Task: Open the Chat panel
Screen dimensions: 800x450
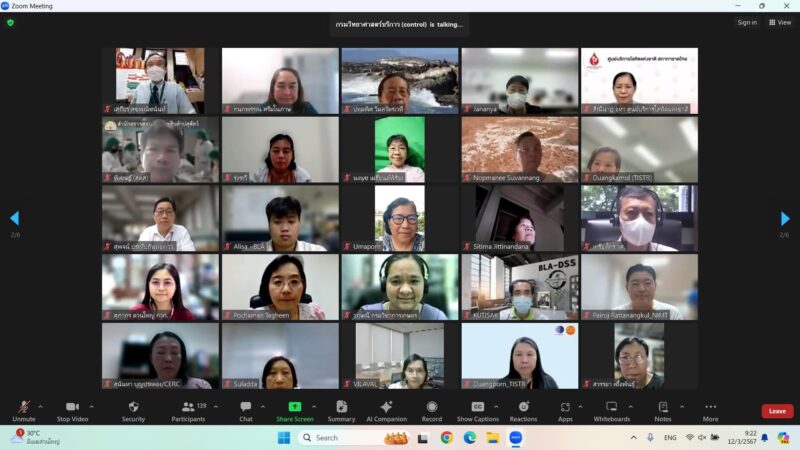Action: [246, 411]
